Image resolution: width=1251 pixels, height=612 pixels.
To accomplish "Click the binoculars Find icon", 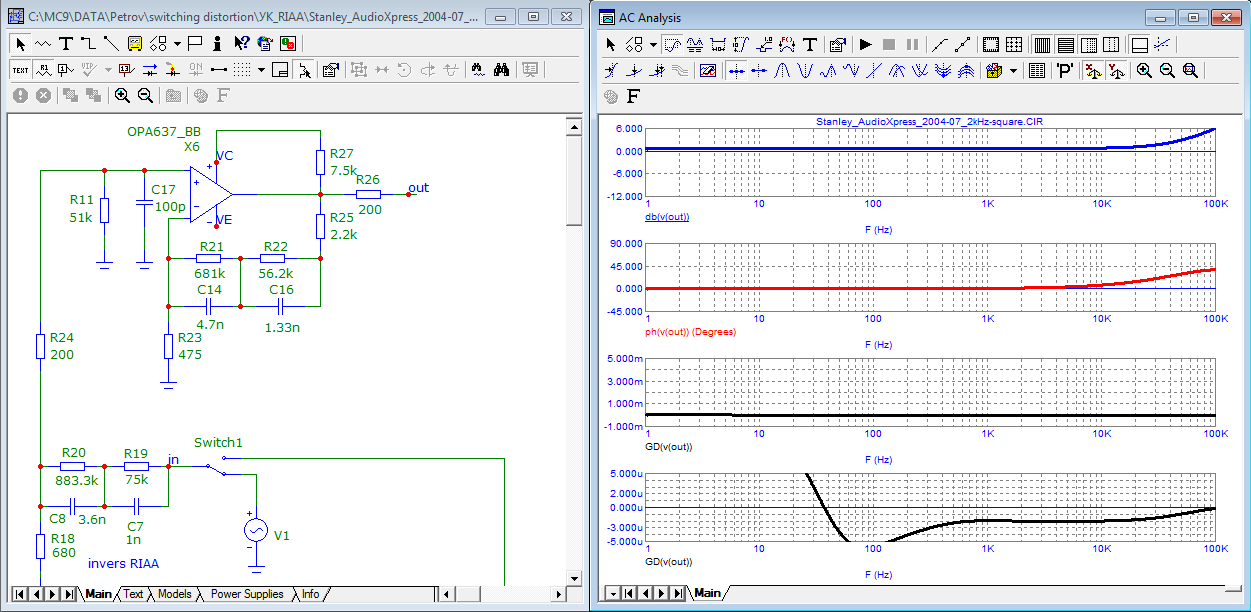I will (x=503, y=69).
